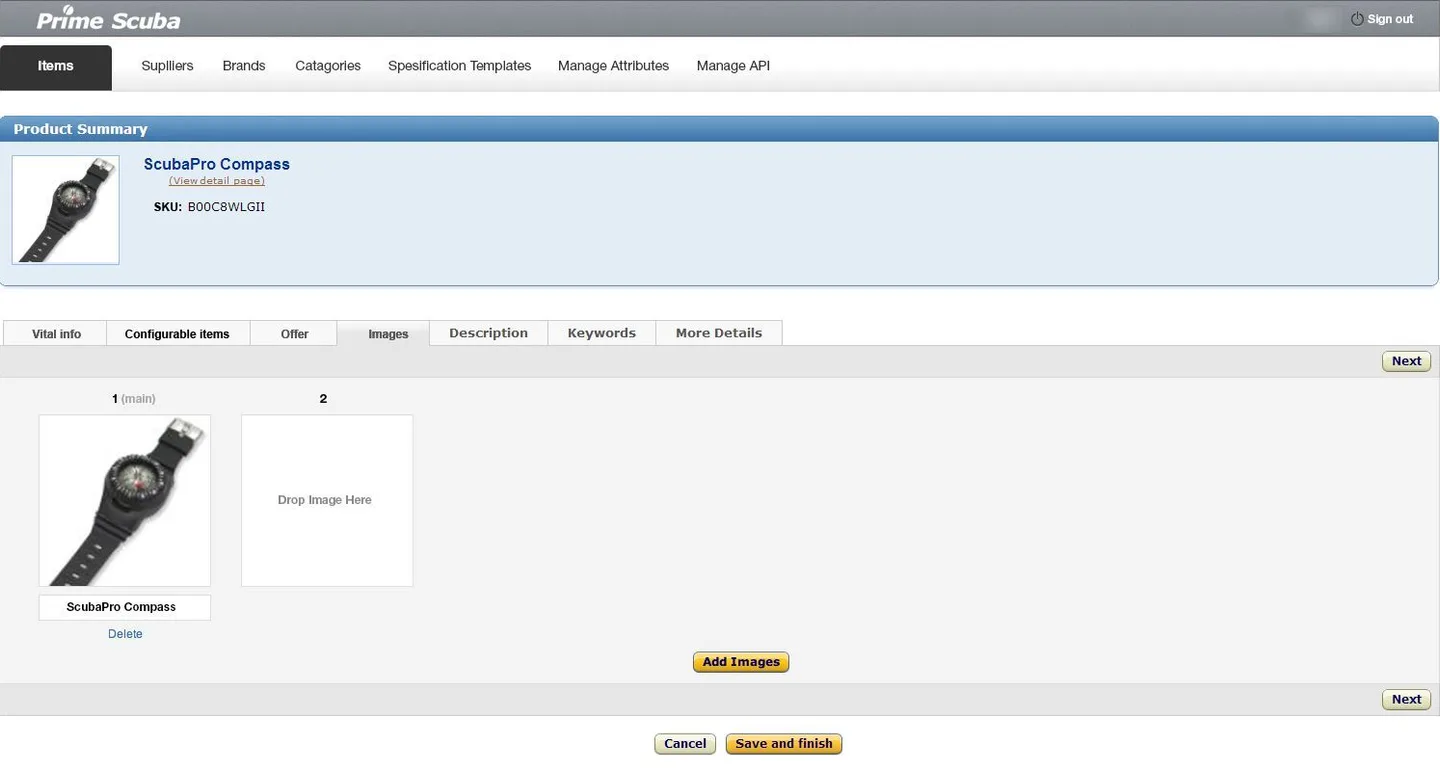
Task: Click the Product Summary header text
Action: pos(80,129)
